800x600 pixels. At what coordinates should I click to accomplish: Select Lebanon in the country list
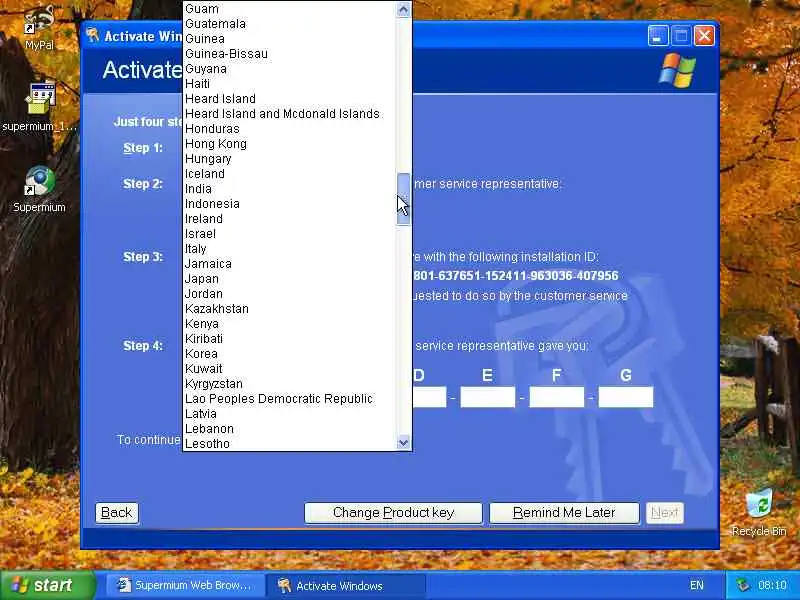coord(290,429)
